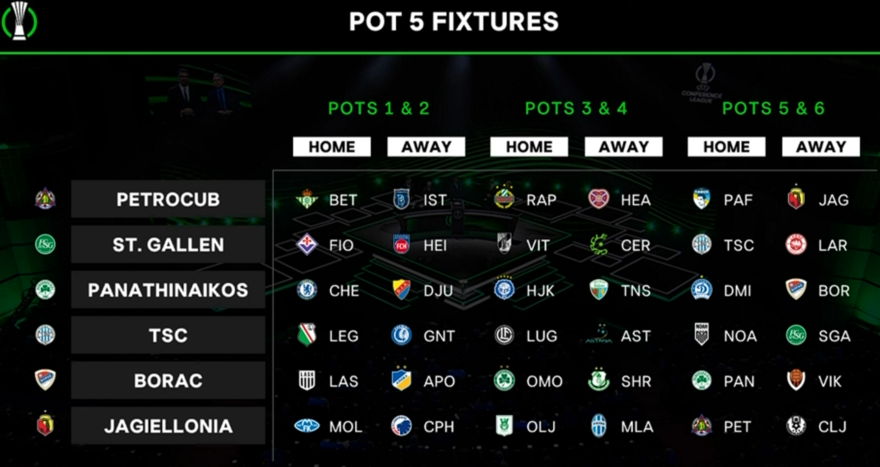Click the Hearts crest beside HEA
The width and height of the screenshot is (880, 467).
click(x=599, y=200)
